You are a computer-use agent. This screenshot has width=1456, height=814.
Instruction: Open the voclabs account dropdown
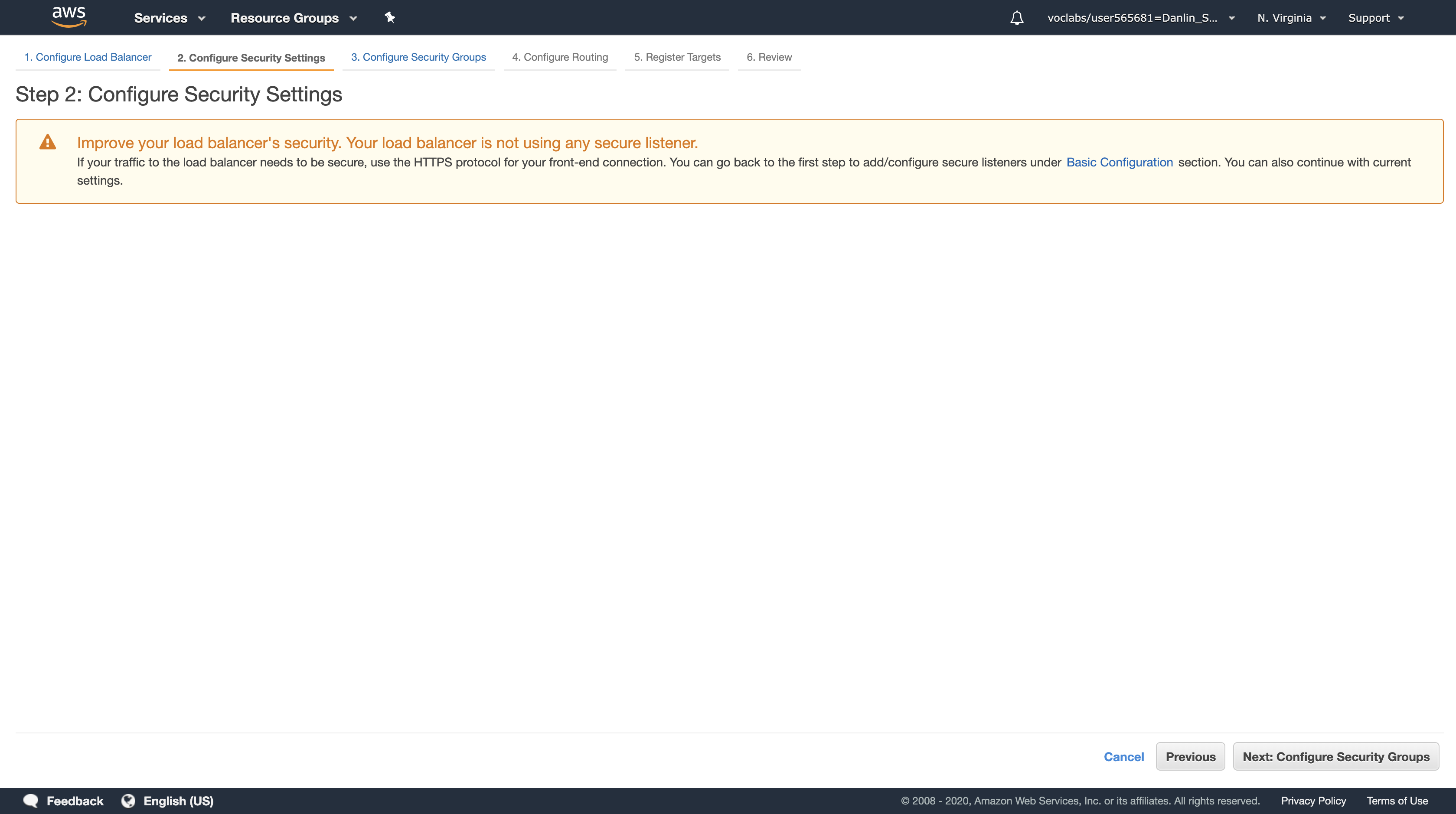pyautogui.click(x=1140, y=18)
